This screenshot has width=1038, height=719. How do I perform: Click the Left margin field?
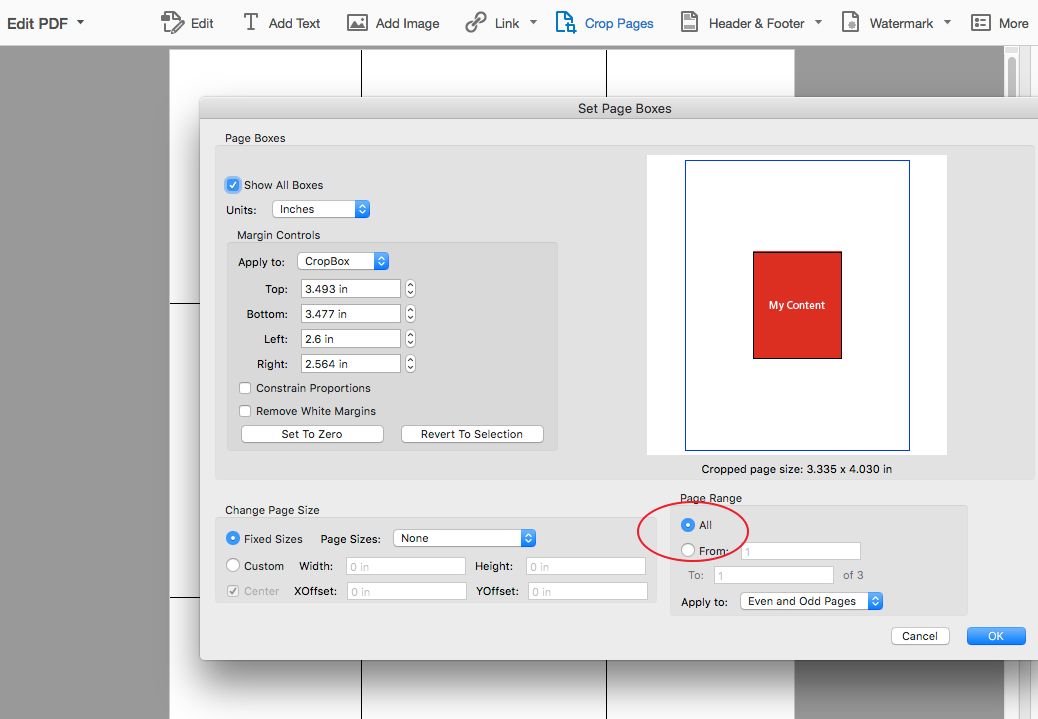[x=351, y=339]
